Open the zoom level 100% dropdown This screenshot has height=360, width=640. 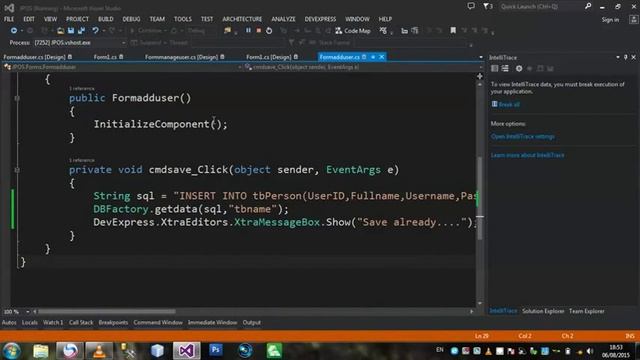(27, 311)
